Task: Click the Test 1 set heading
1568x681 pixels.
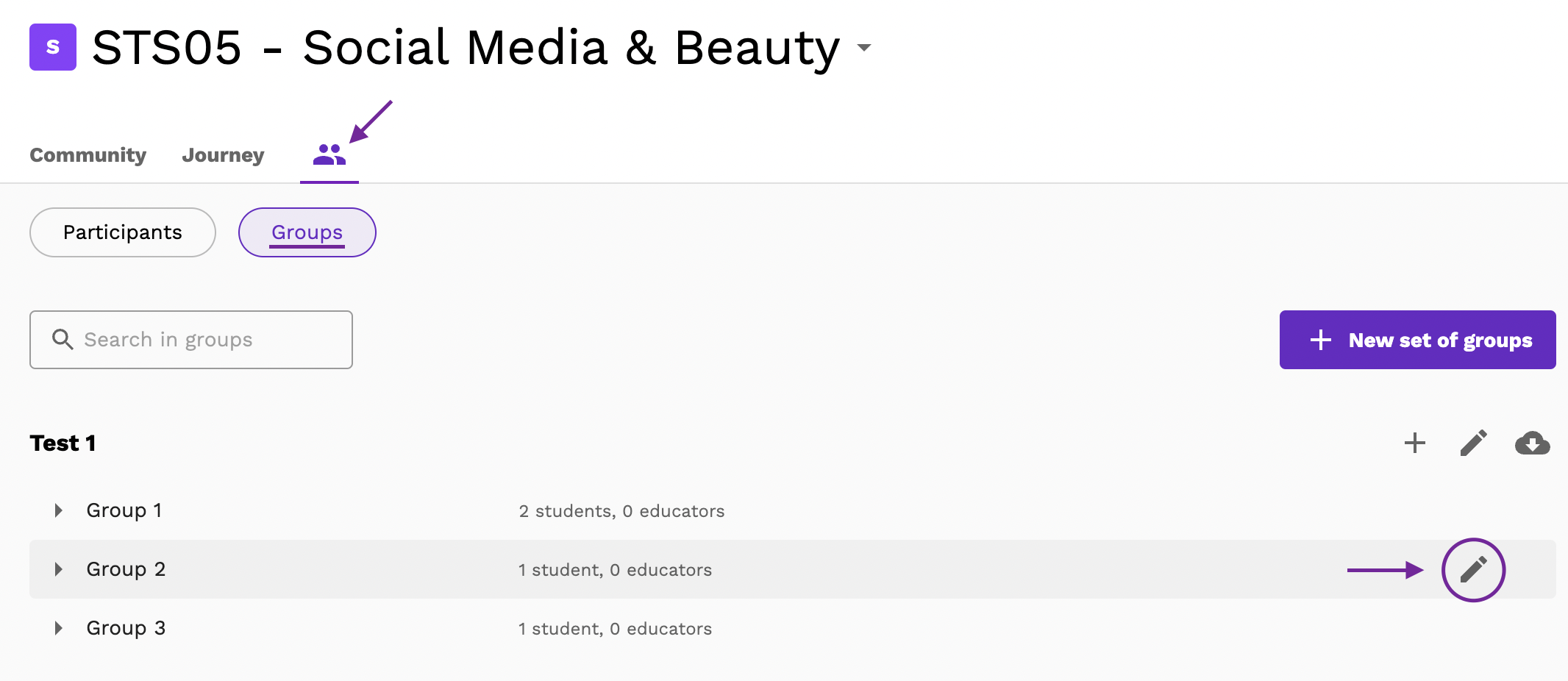Action: point(63,442)
